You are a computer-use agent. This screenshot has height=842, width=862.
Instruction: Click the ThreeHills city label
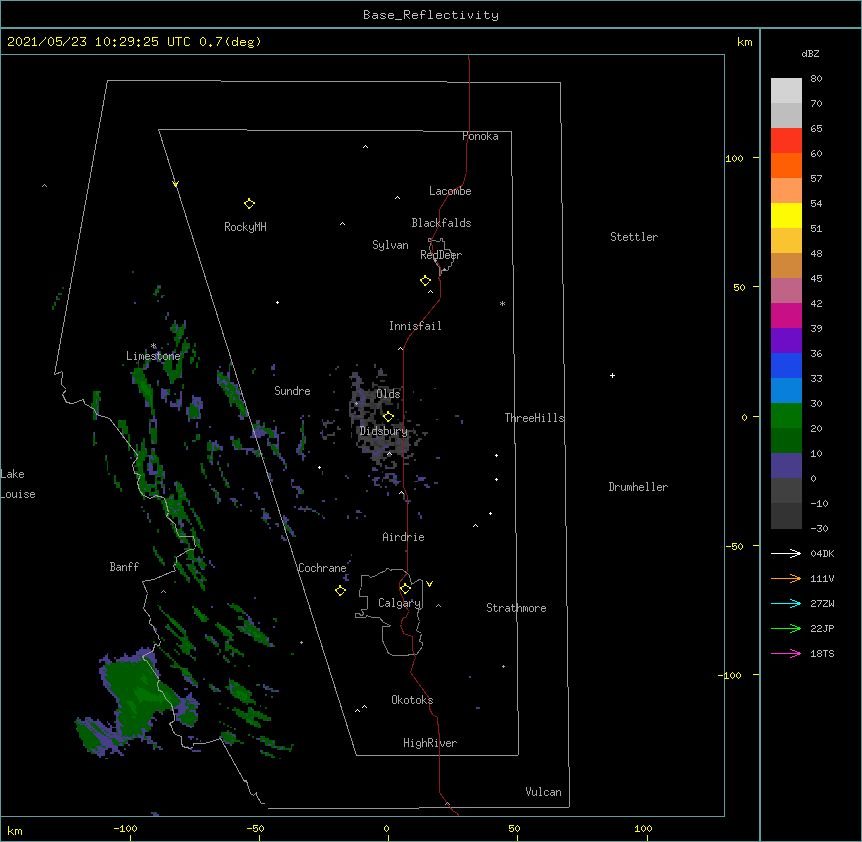click(534, 418)
